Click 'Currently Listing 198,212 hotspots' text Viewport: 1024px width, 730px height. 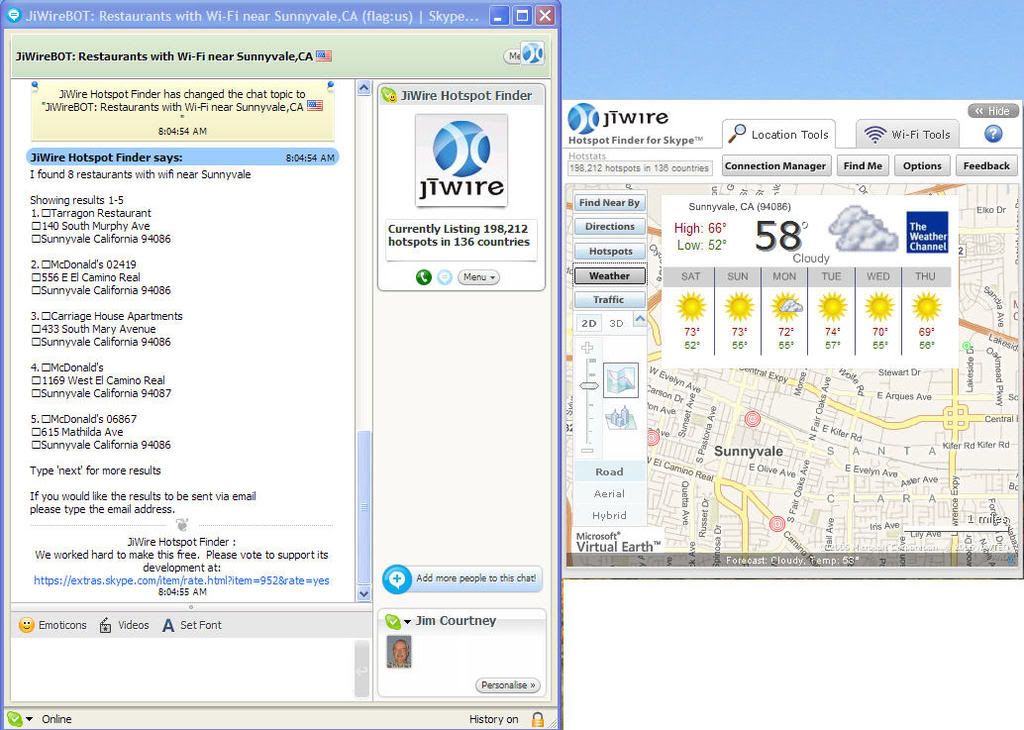pyautogui.click(x=459, y=235)
